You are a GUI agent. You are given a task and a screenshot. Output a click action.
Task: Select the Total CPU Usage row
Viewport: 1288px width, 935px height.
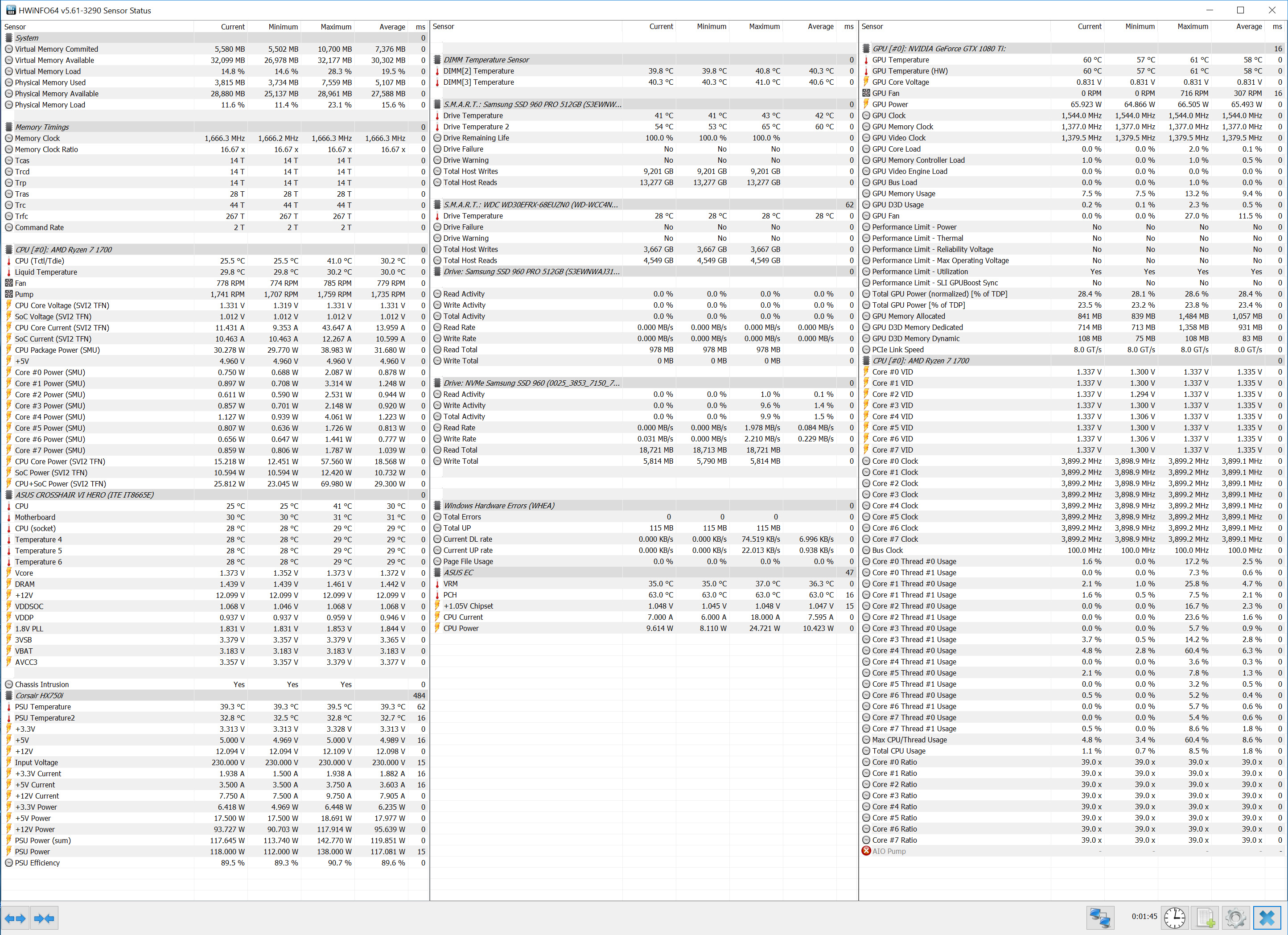898,751
